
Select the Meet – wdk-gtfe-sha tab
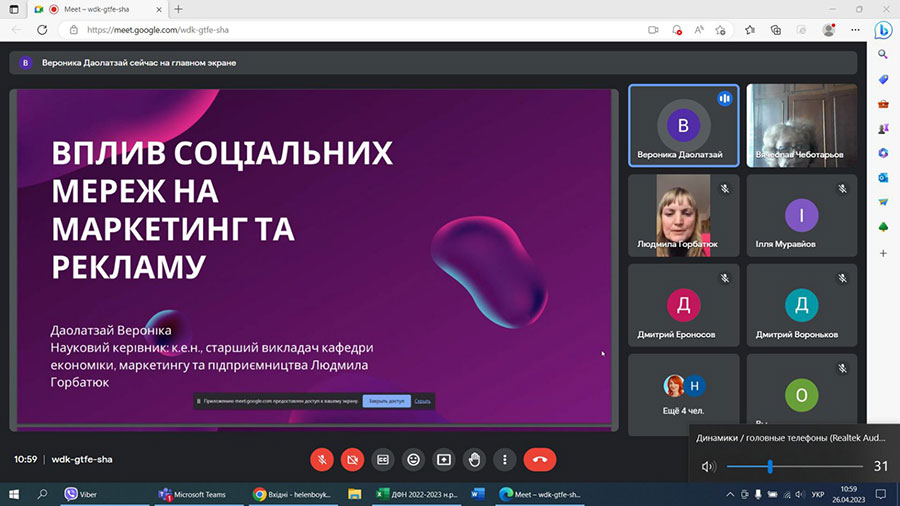click(98, 9)
